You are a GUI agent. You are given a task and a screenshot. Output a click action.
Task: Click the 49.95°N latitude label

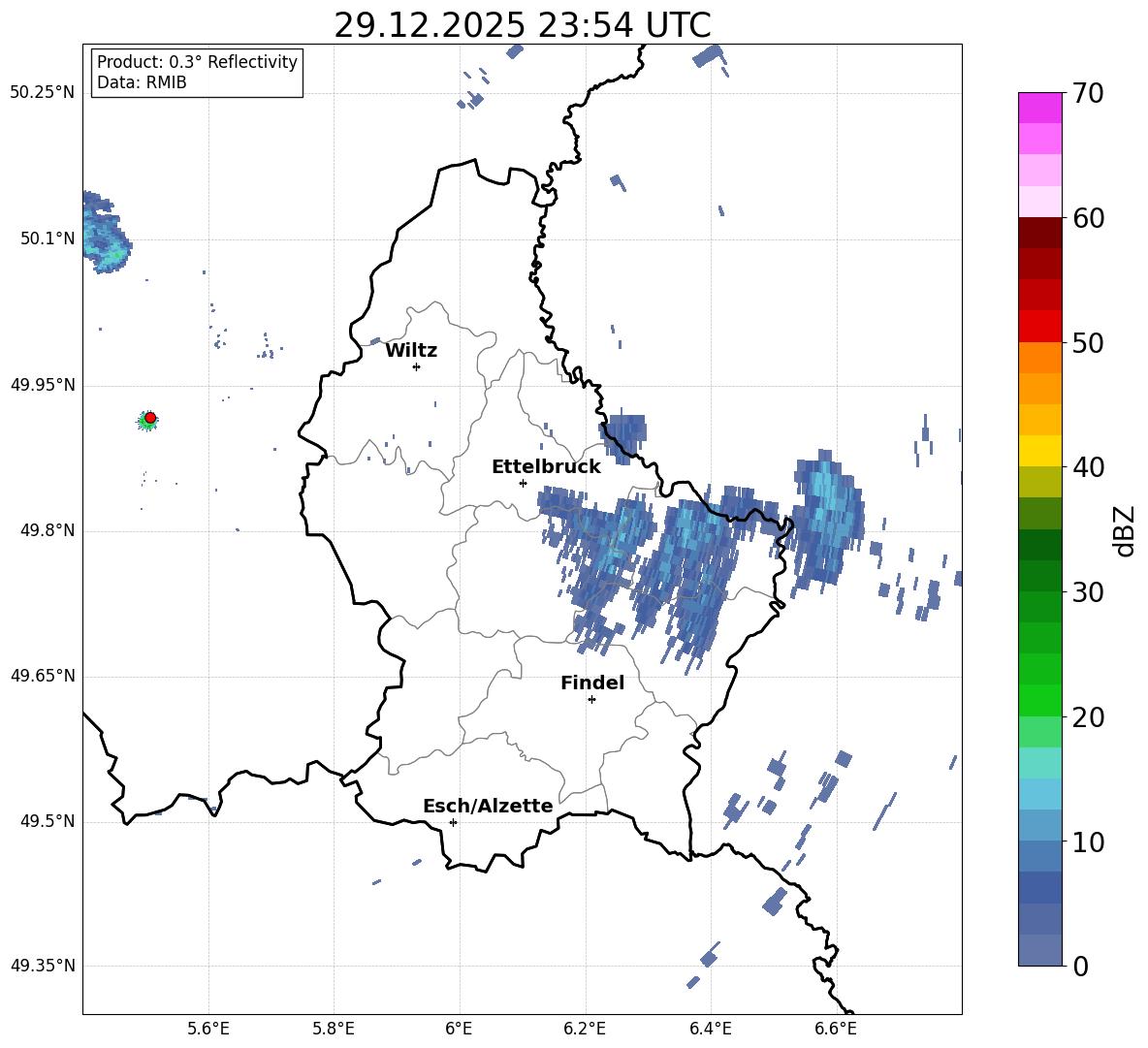[x=43, y=384]
